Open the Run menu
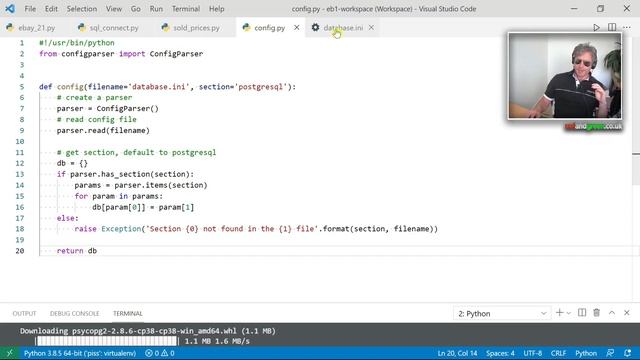The width and height of the screenshot is (640, 360). 156,9
